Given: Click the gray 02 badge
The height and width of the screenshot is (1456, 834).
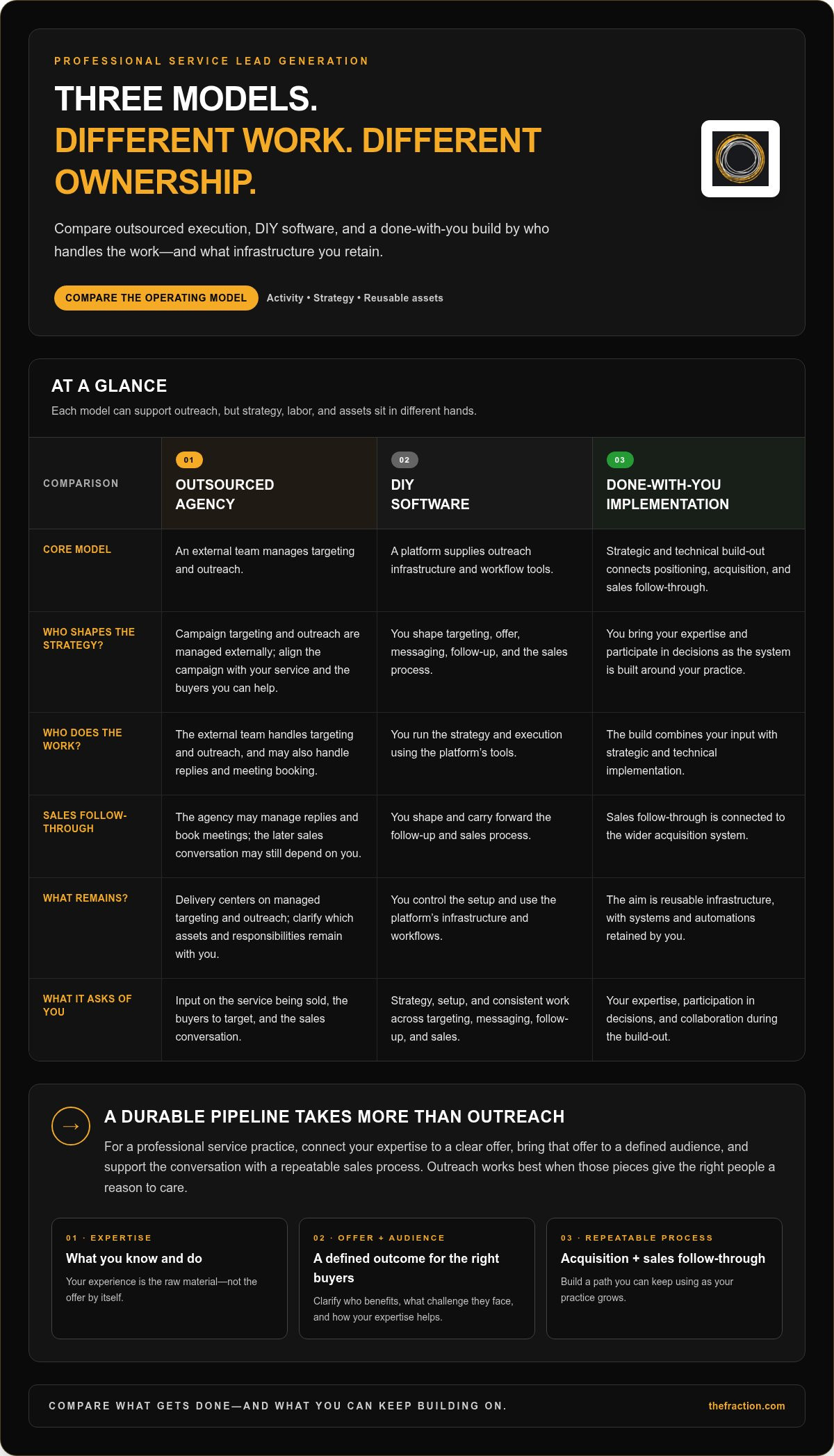Looking at the screenshot, I should pyautogui.click(x=404, y=460).
